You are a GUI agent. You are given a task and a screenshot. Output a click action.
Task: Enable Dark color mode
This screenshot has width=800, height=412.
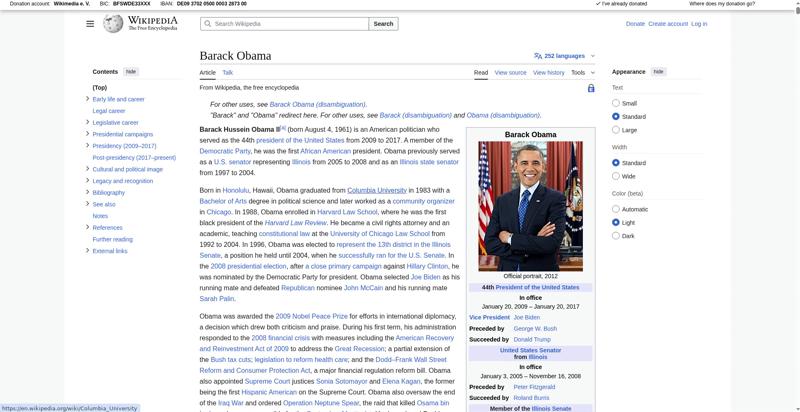point(616,235)
